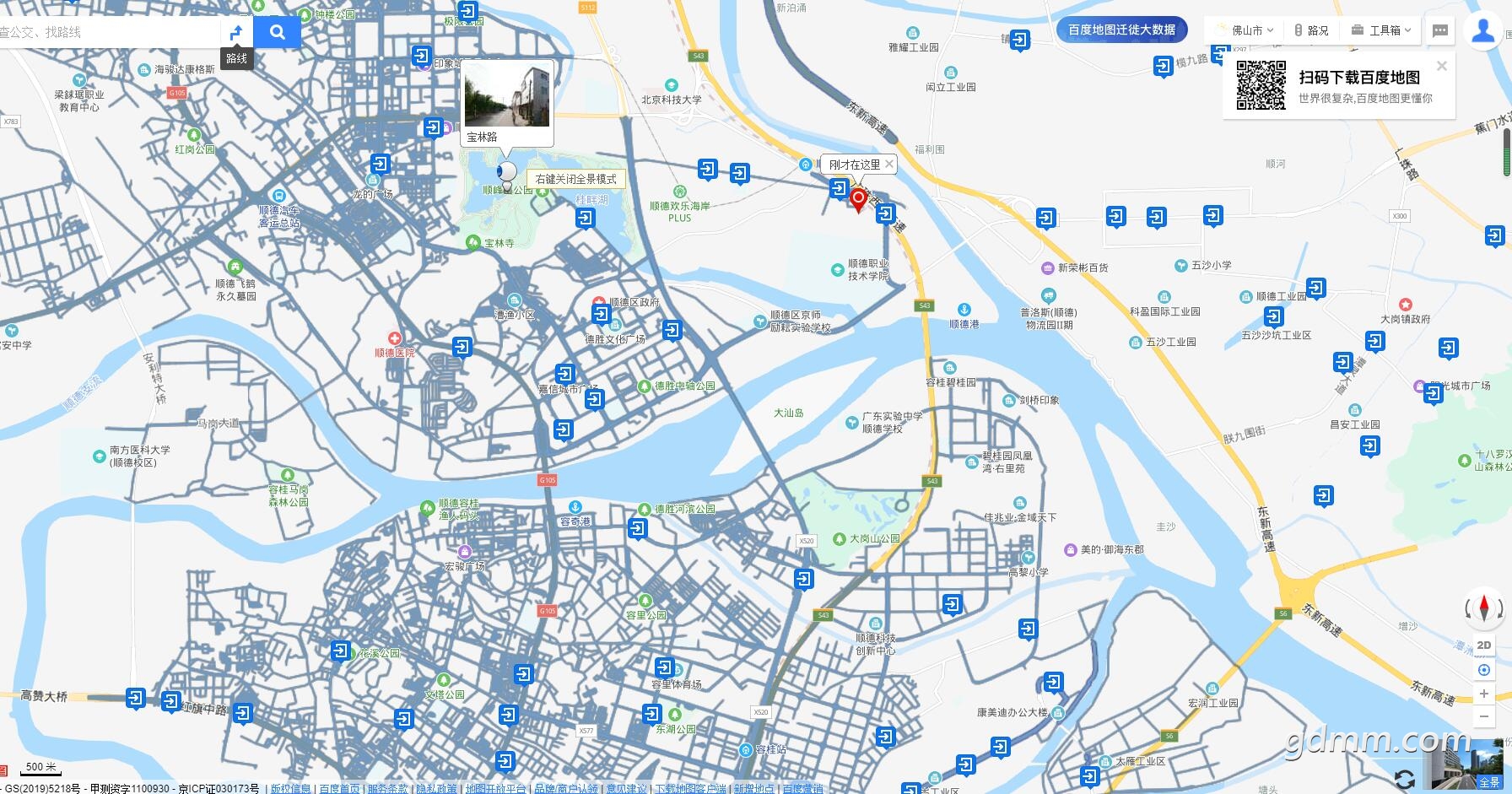Close the 扫码下载百度地图 QR popup

tap(1442, 66)
